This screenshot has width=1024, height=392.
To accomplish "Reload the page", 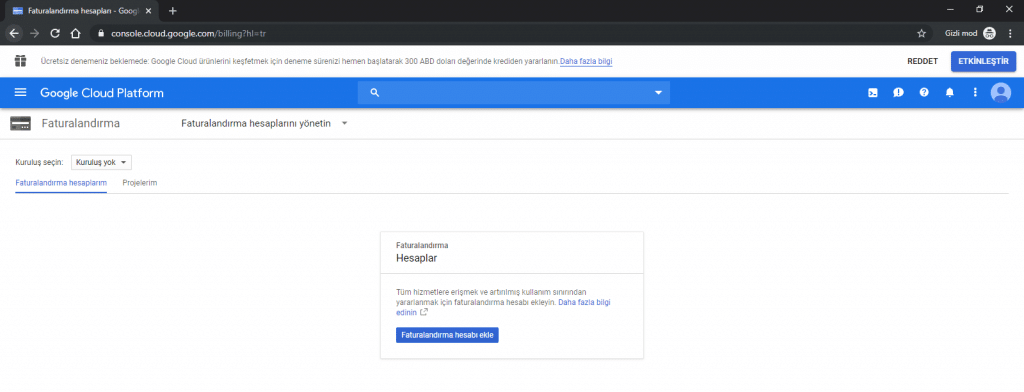I will point(55,33).
